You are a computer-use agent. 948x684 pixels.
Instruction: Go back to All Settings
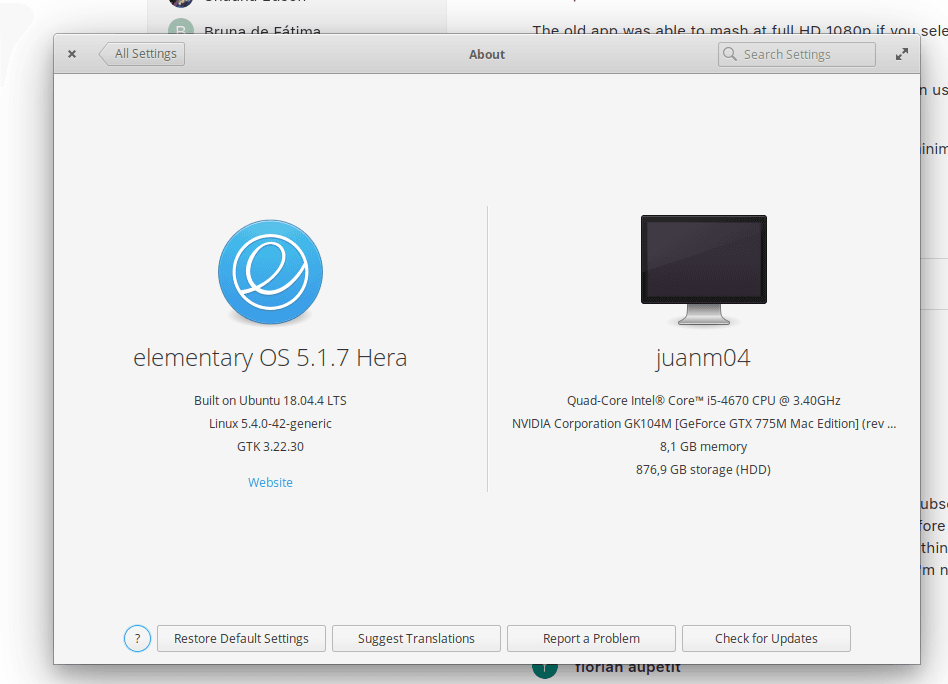[x=142, y=54]
